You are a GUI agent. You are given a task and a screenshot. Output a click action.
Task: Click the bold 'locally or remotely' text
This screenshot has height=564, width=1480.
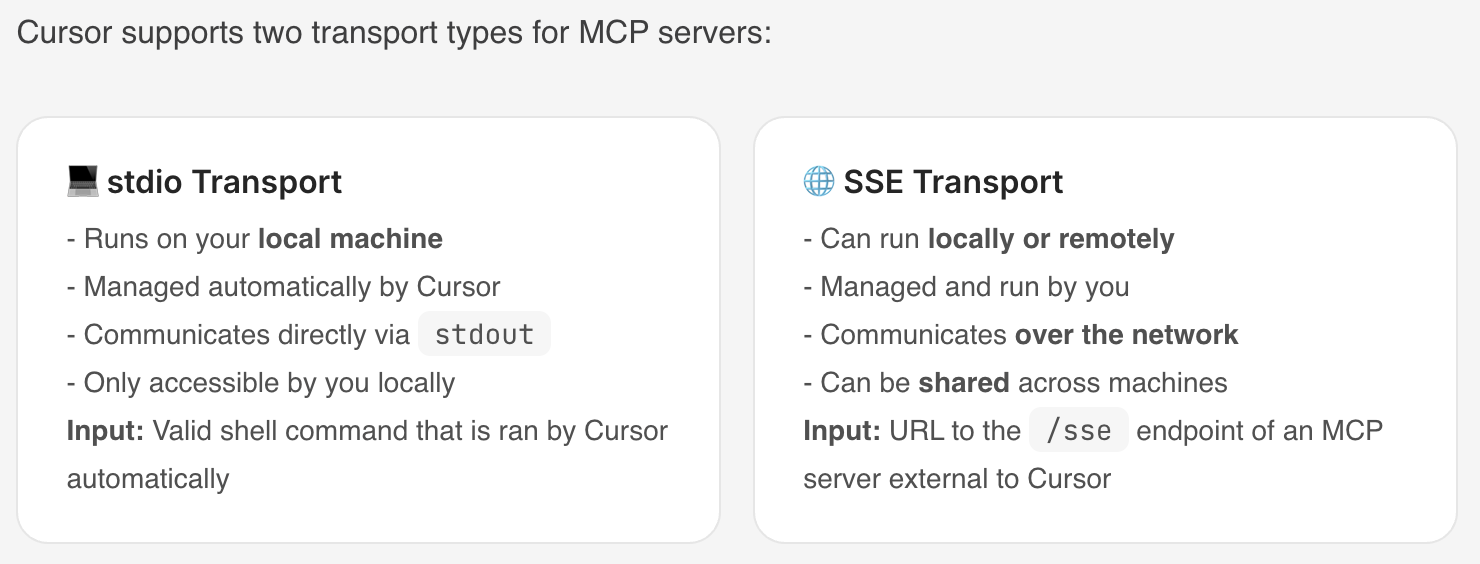(x=1051, y=239)
